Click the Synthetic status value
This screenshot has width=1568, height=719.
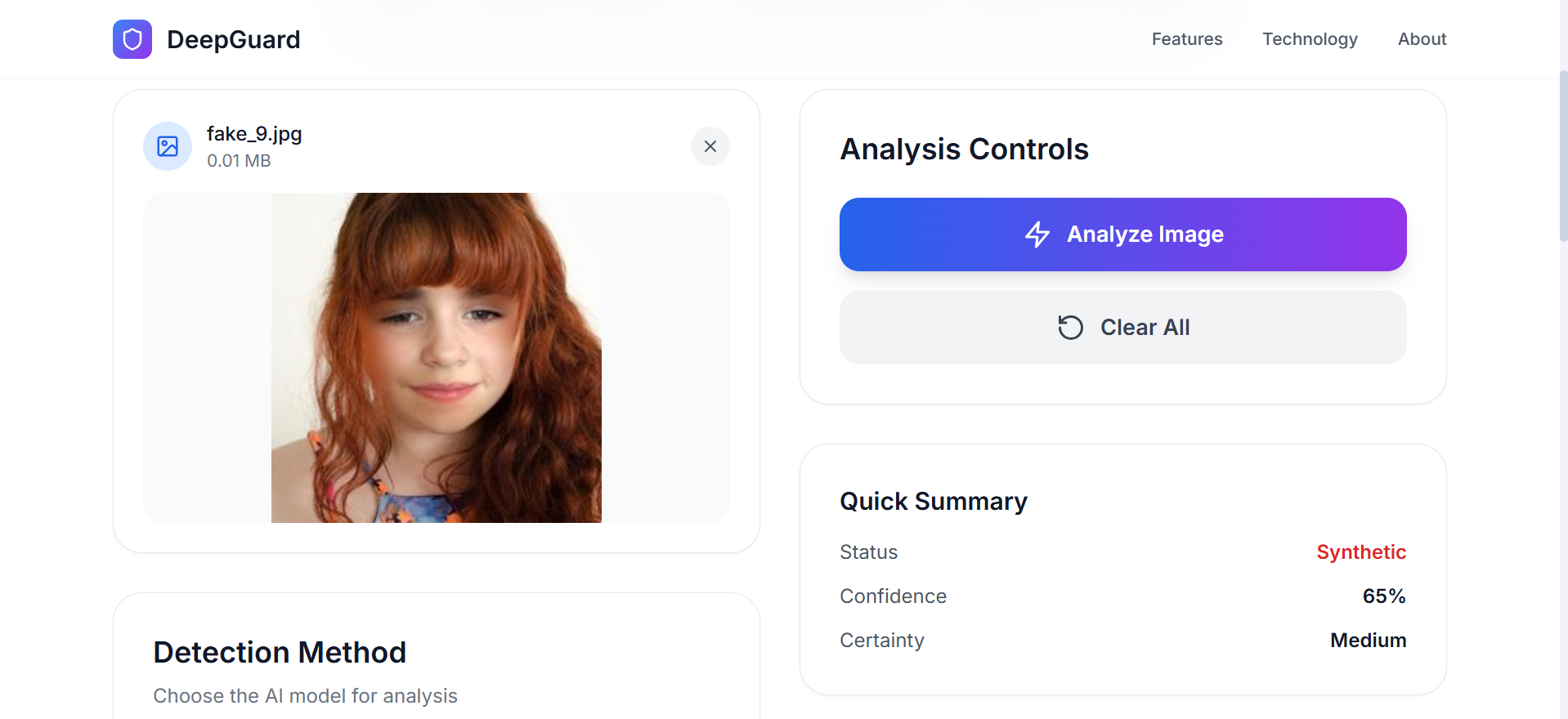tap(1361, 552)
